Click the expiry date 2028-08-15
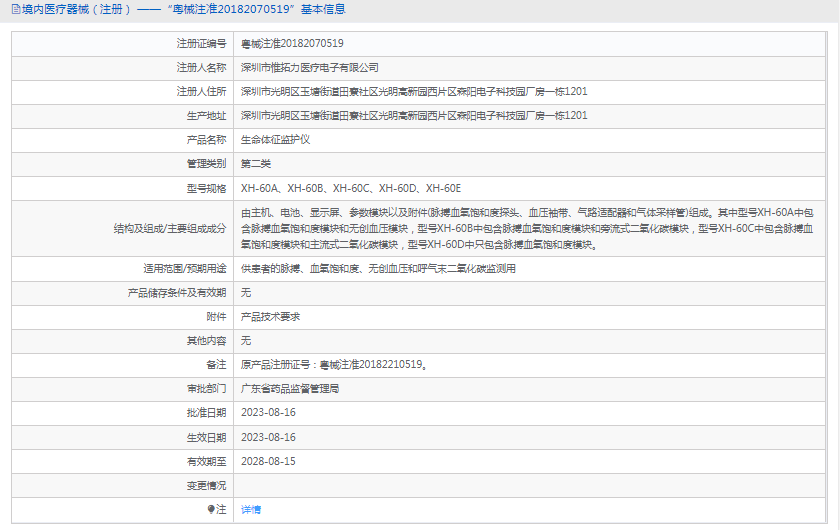 point(268,461)
